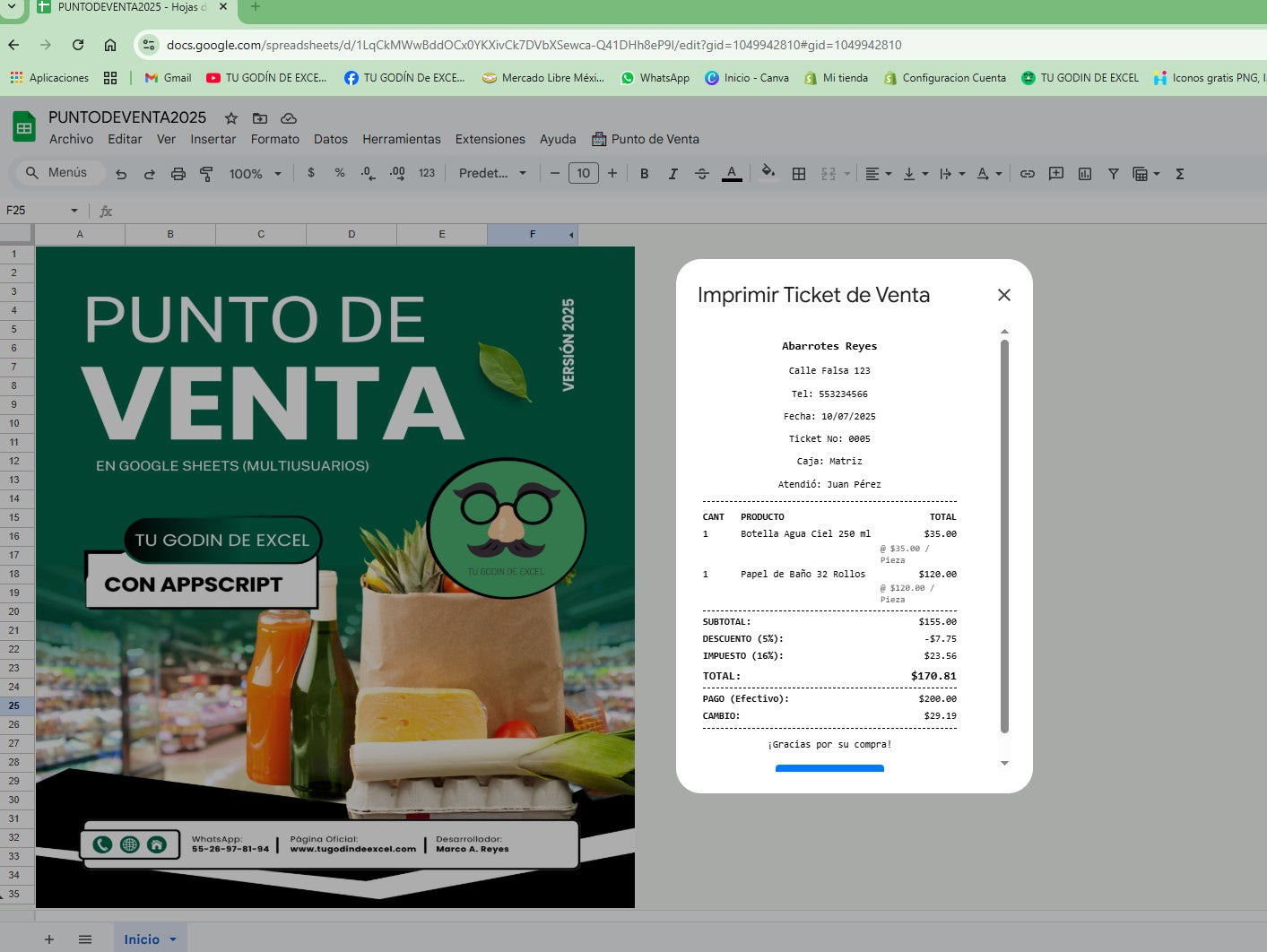Image resolution: width=1267 pixels, height=952 pixels.
Task: Open the font Predet... dropdown
Action: [x=492, y=173]
